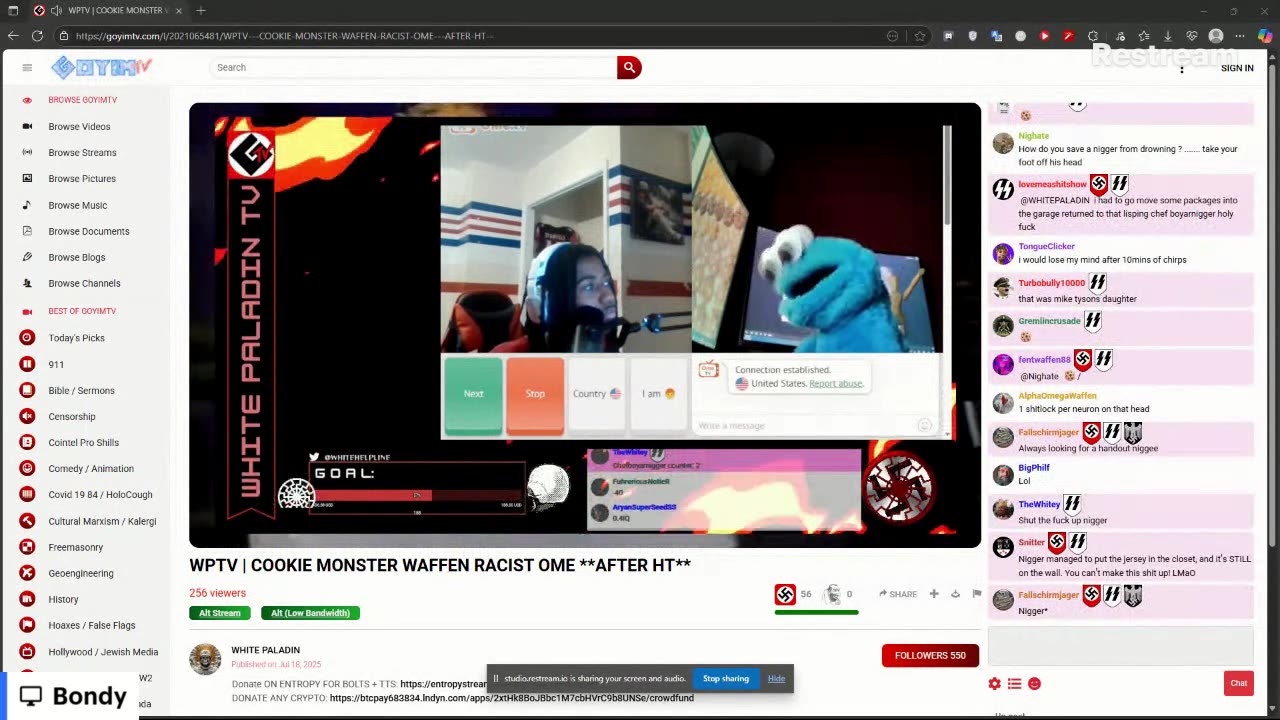The height and width of the screenshot is (720, 1280).
Task: Click the SHARE button
Action: click(x=898, y=594)
